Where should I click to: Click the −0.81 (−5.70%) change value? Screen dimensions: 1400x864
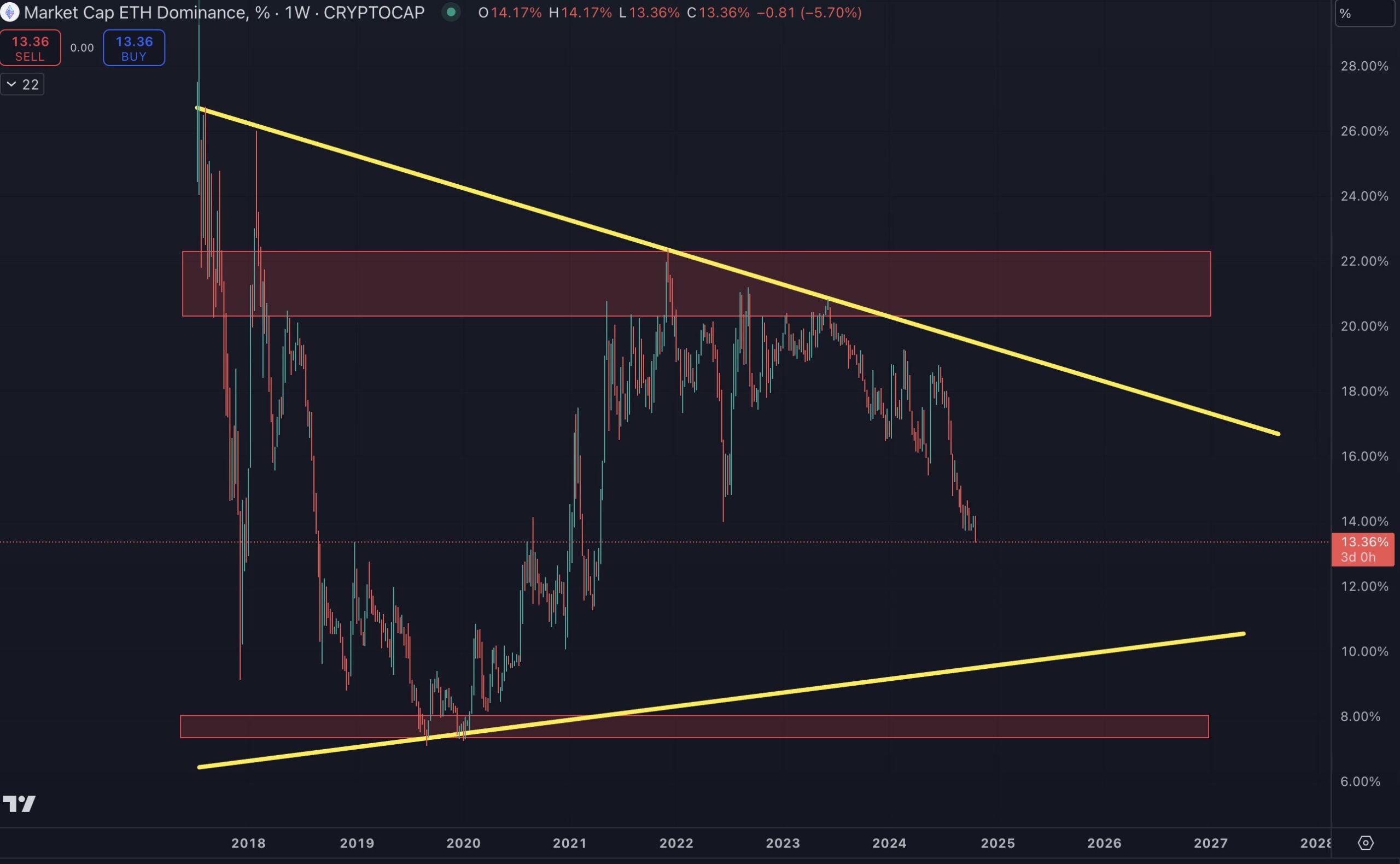point(809,13)
